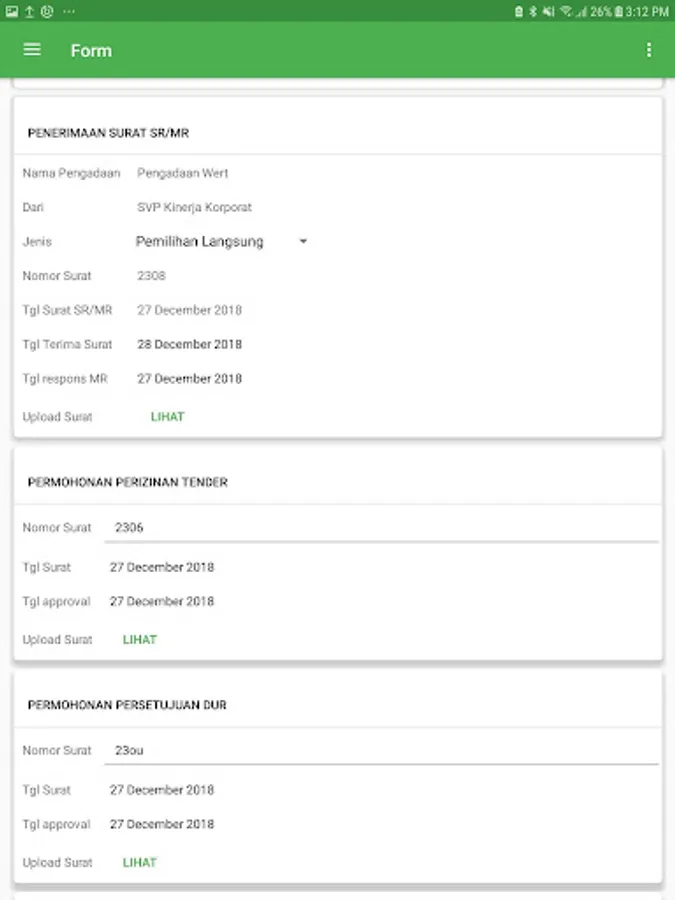The width and height of the screenshot is (675, 900).
Task: Tap the Bluetooth status bar icon
Action: tap(533, 11)
